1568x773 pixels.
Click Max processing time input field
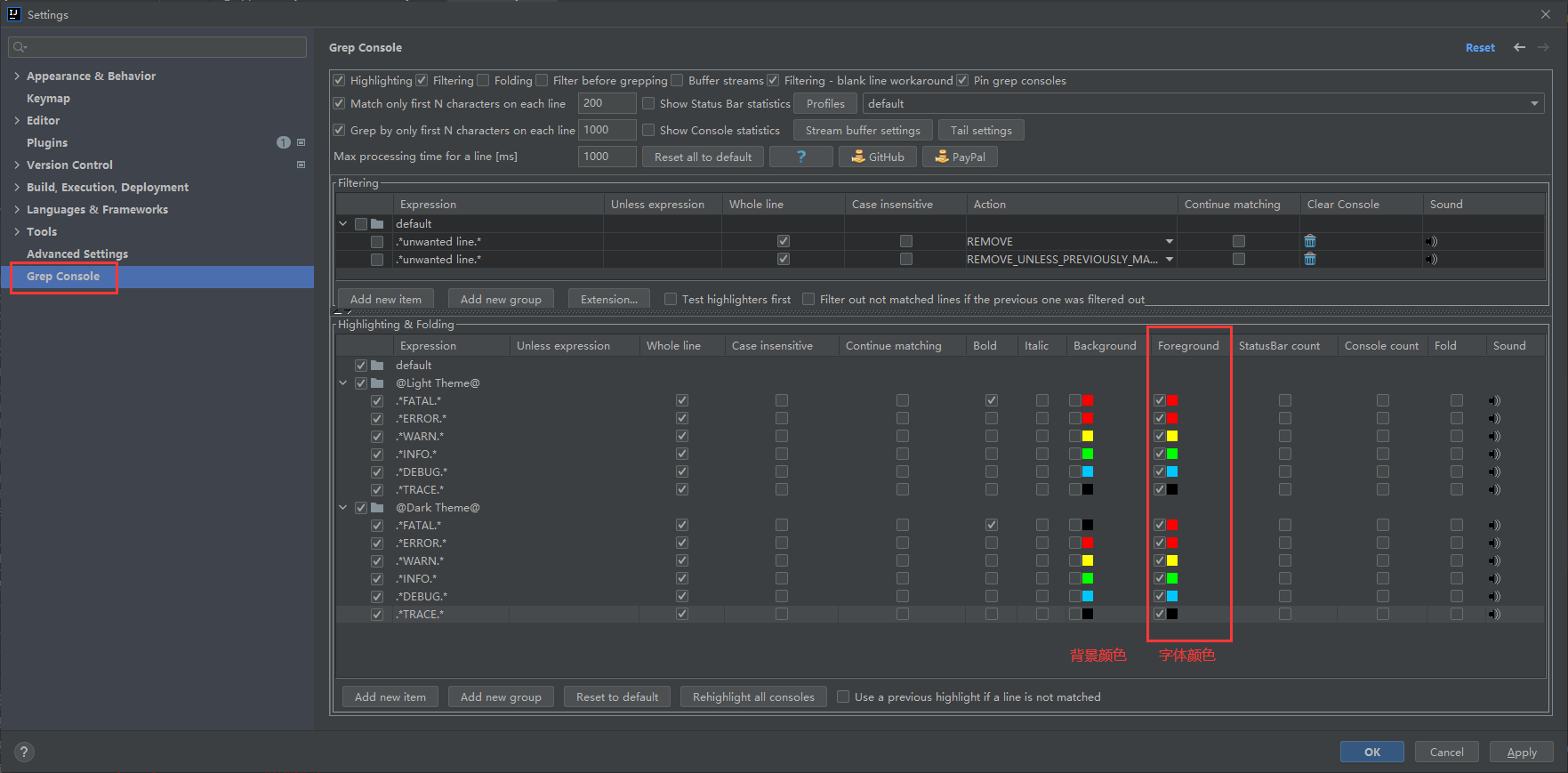point(607,157)
